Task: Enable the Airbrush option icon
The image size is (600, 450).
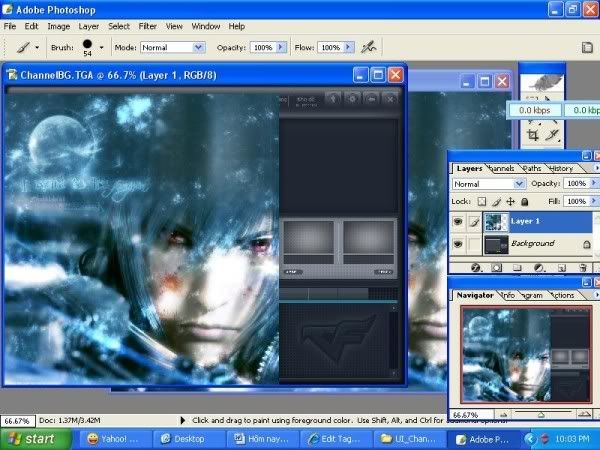Action: point(369,47)
